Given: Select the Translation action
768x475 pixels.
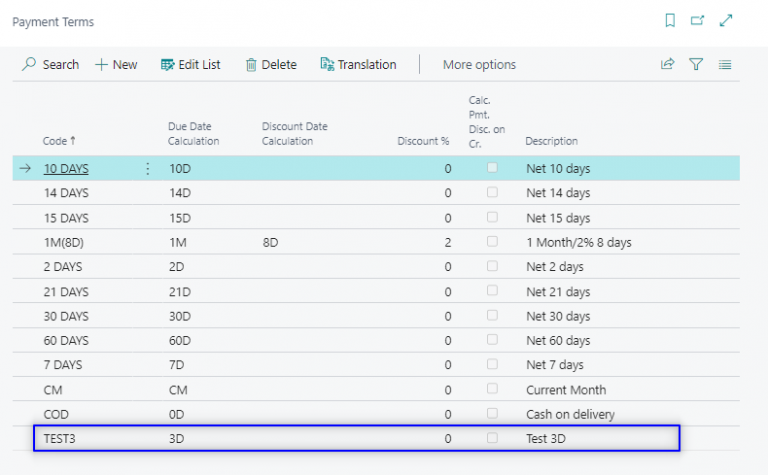Looking at the screenshot, I should (x=358, y=64).
